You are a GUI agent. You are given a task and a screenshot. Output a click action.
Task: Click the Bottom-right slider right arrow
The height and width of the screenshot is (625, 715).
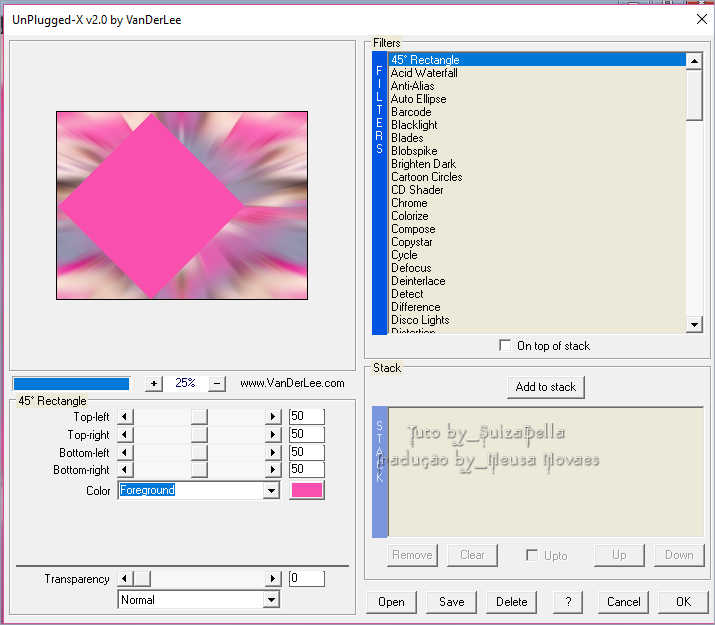[x=273, y=469]
